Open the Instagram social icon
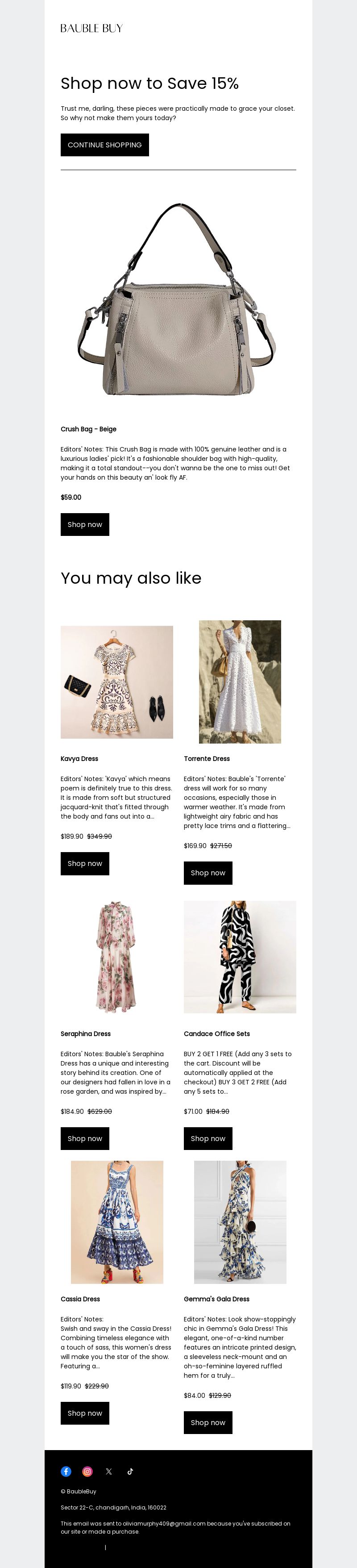 click(87, 1471)
